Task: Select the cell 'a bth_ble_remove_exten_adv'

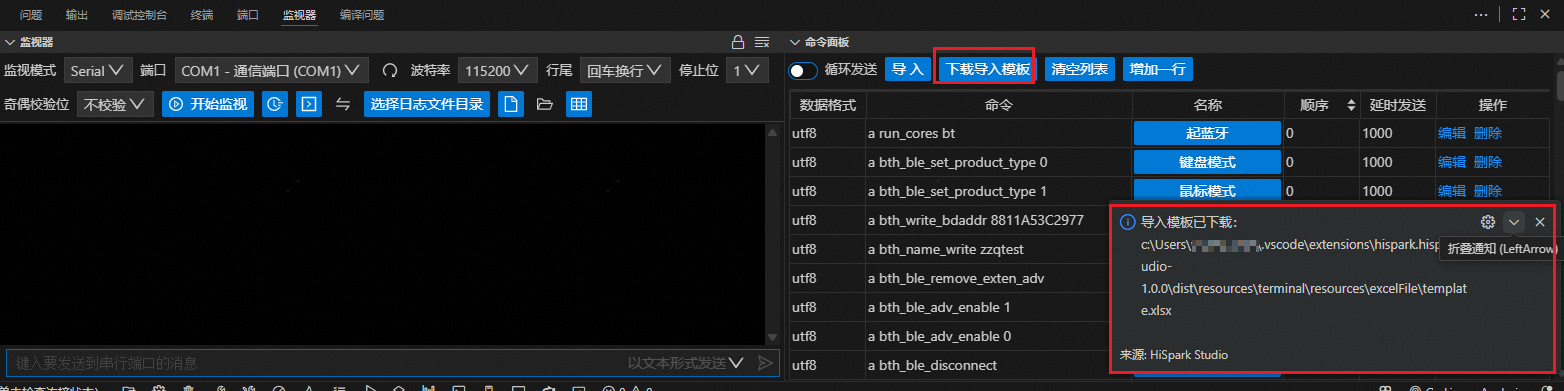Action: point(999,278)
